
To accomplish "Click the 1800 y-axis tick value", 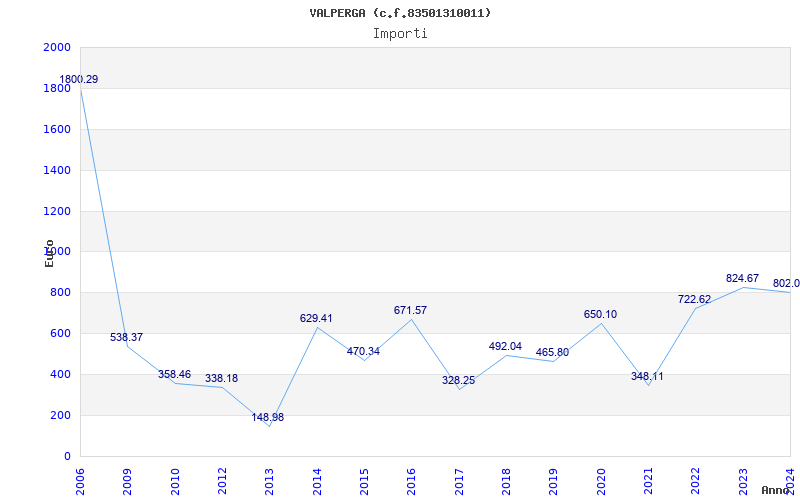I will (x=57, y=88).
